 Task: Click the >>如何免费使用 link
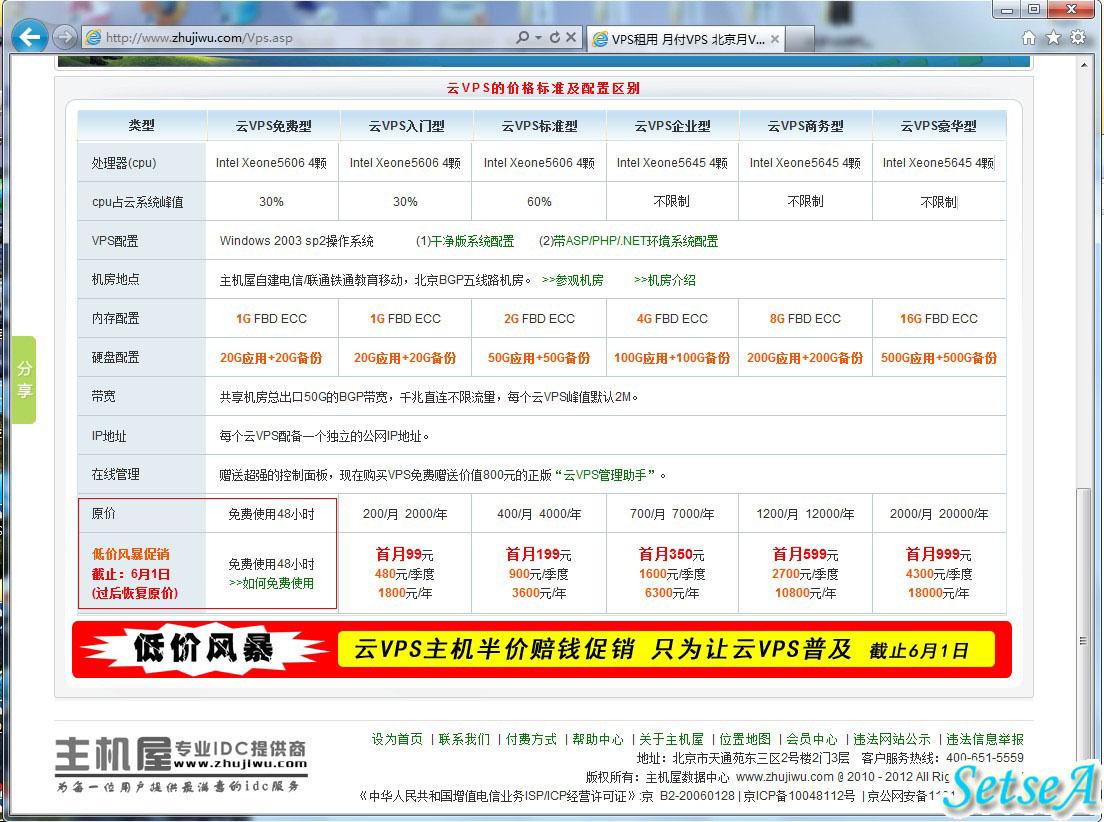click(x=271, y=583)
